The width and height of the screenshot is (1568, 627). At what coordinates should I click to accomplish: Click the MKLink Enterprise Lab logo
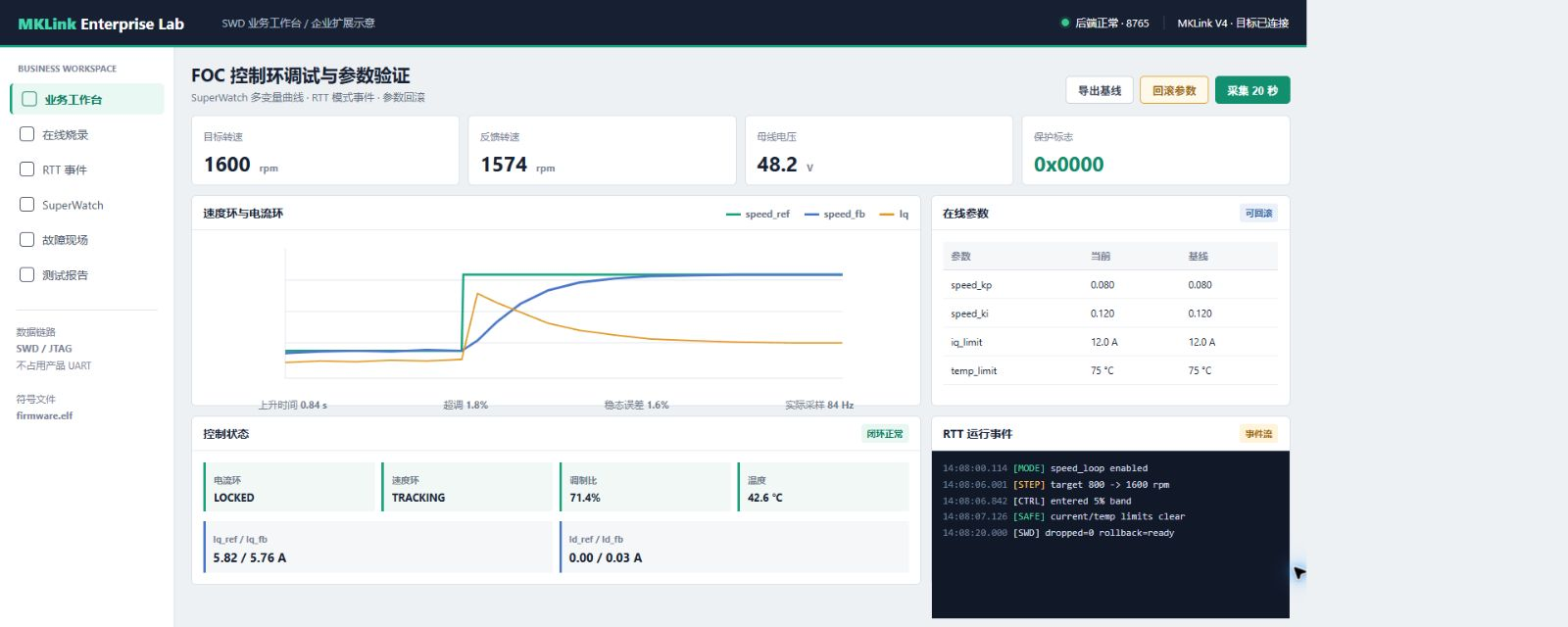click(101, 24)
